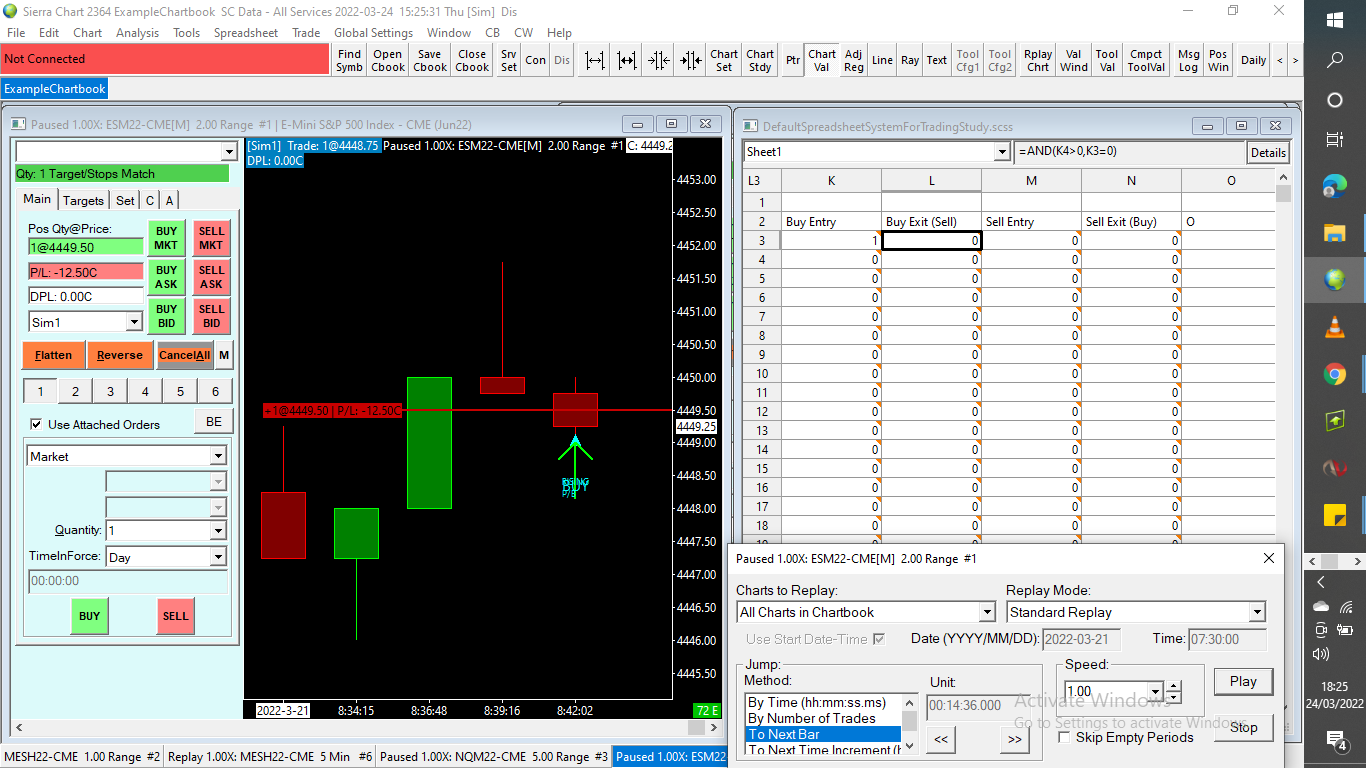The height and width of the screenshot is (768, 1366).
Task: Switch to the Targets tab
Action: point(83,200)
